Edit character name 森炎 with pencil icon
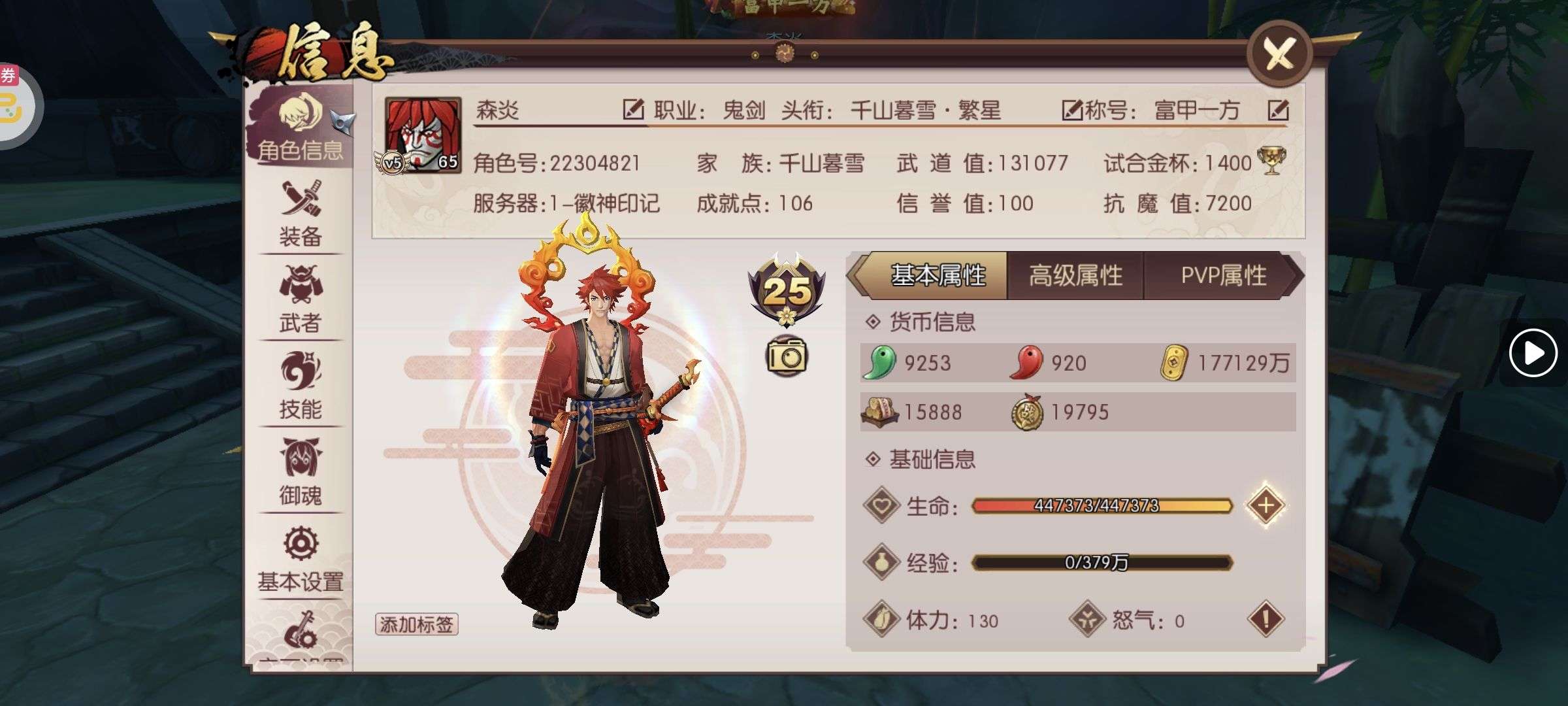The image size is (1568, 706). [x=633, y=109]
